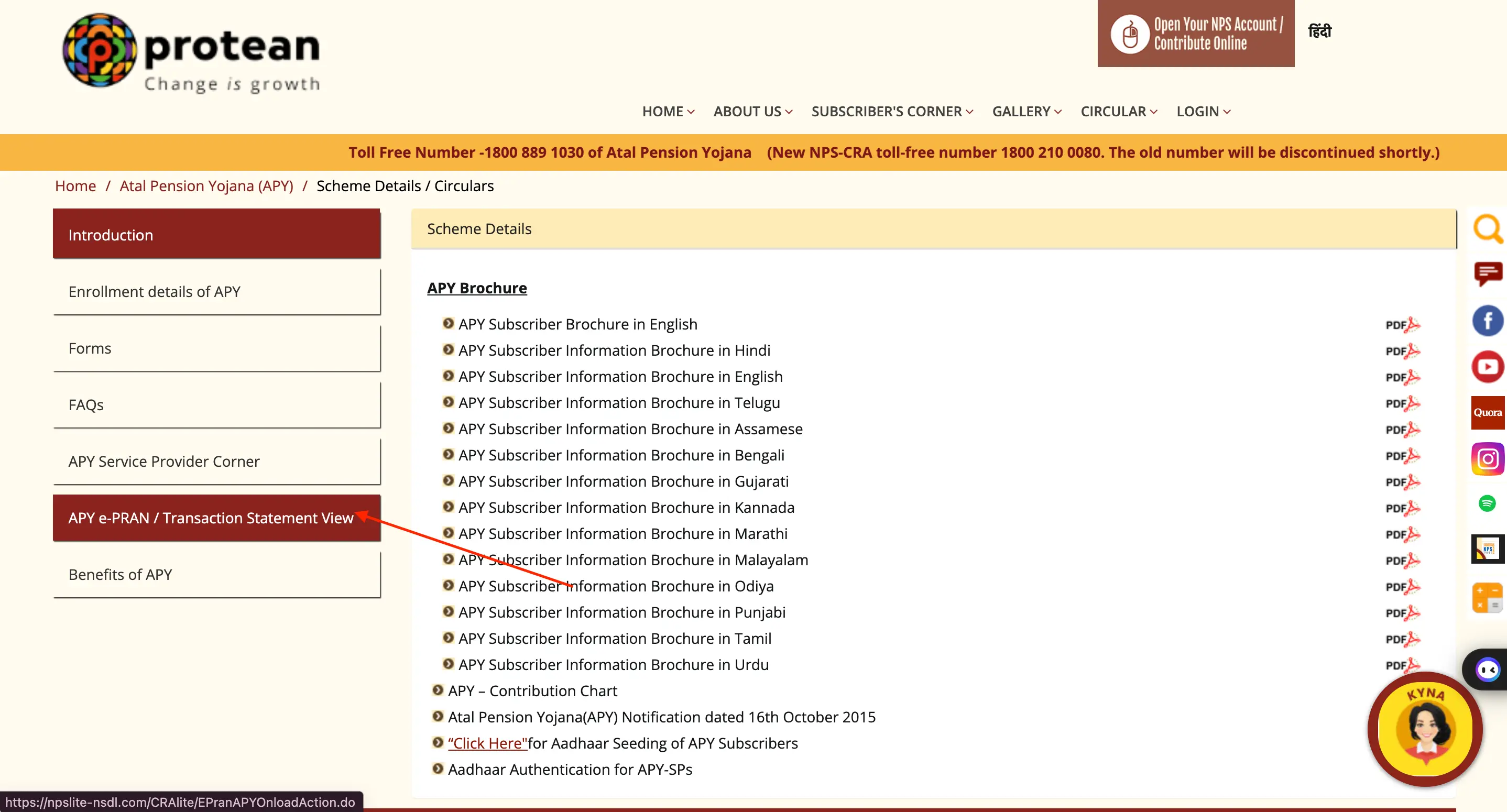The width and height of the screenshot is (1507, 812).
Task: Select the APY e-PRAN Transaction Statement View
Action: click(213, 518)
